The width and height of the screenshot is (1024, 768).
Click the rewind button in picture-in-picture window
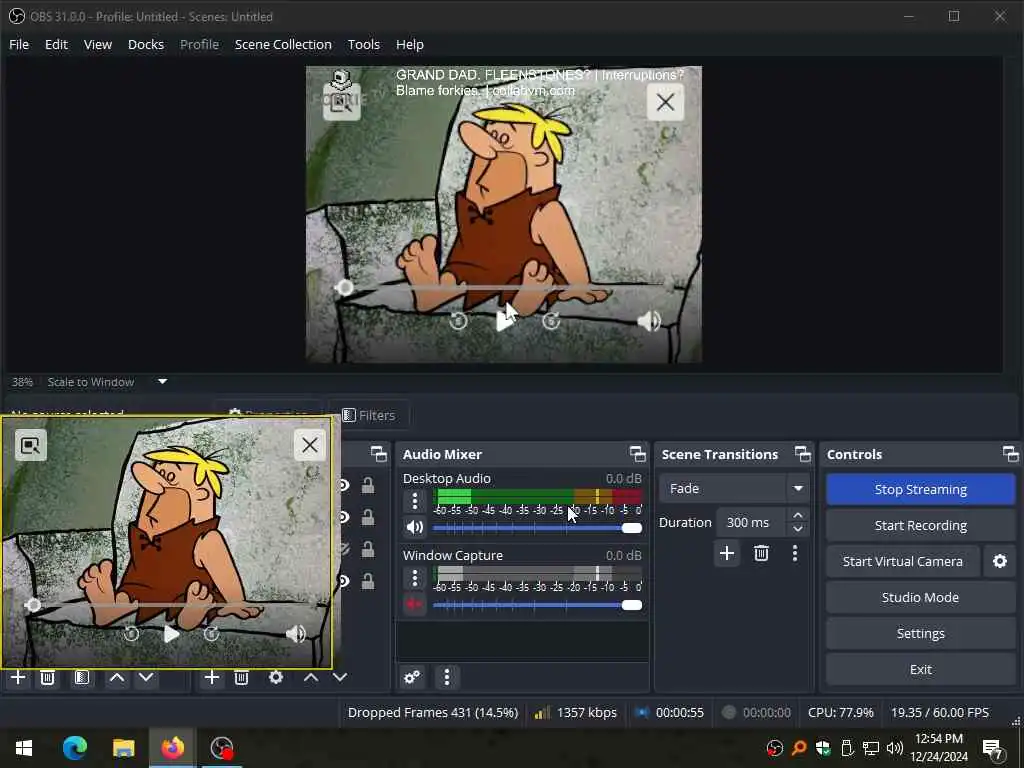(x=131, y=633)
